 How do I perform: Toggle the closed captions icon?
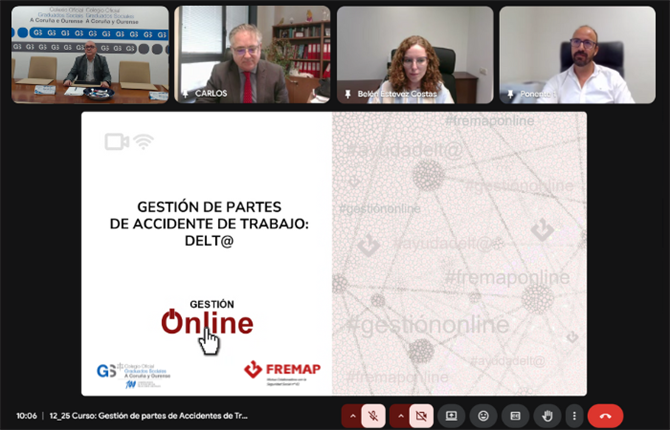tap(515, 415)
